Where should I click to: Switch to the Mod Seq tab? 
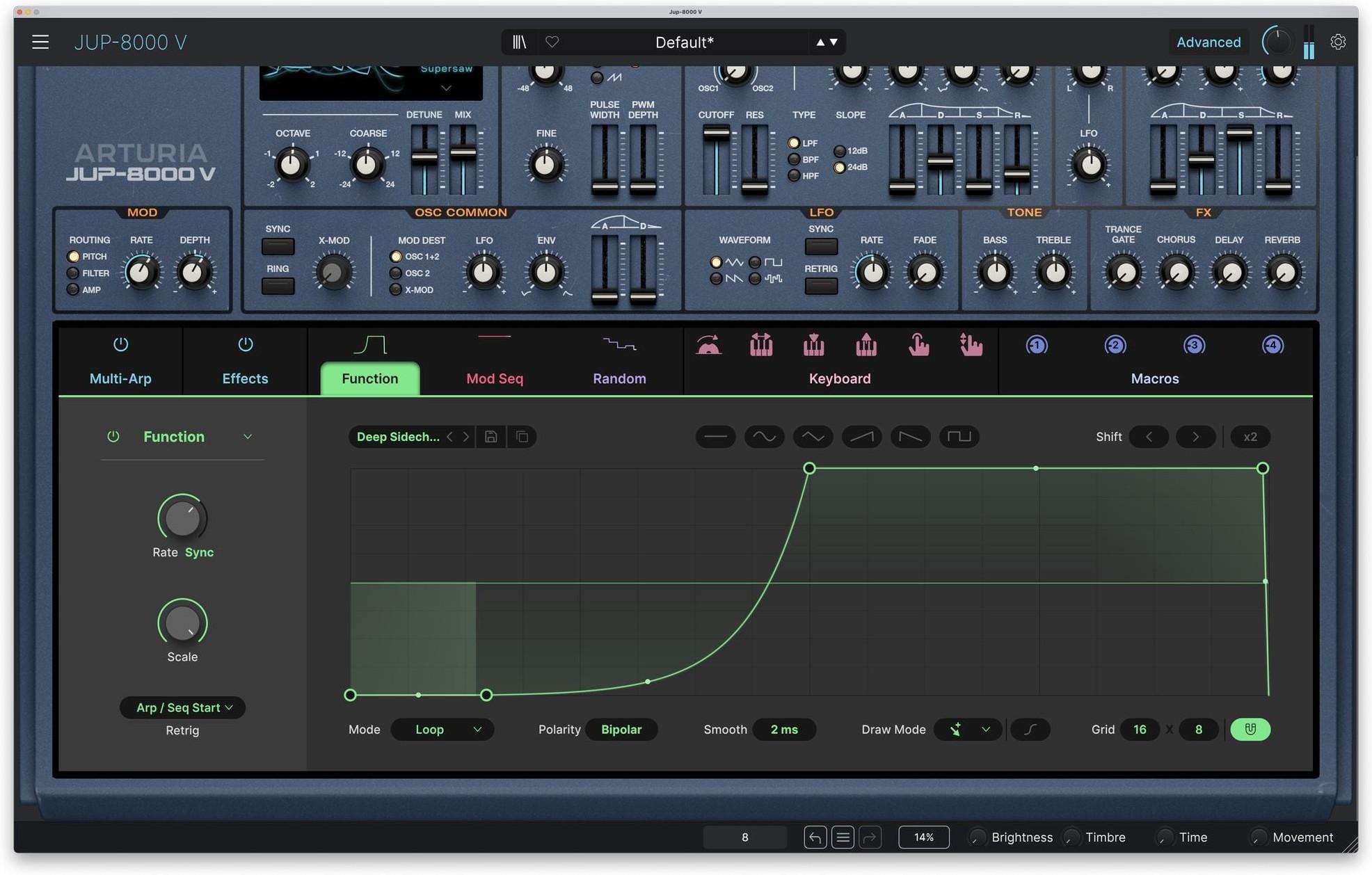click(494, 378)
